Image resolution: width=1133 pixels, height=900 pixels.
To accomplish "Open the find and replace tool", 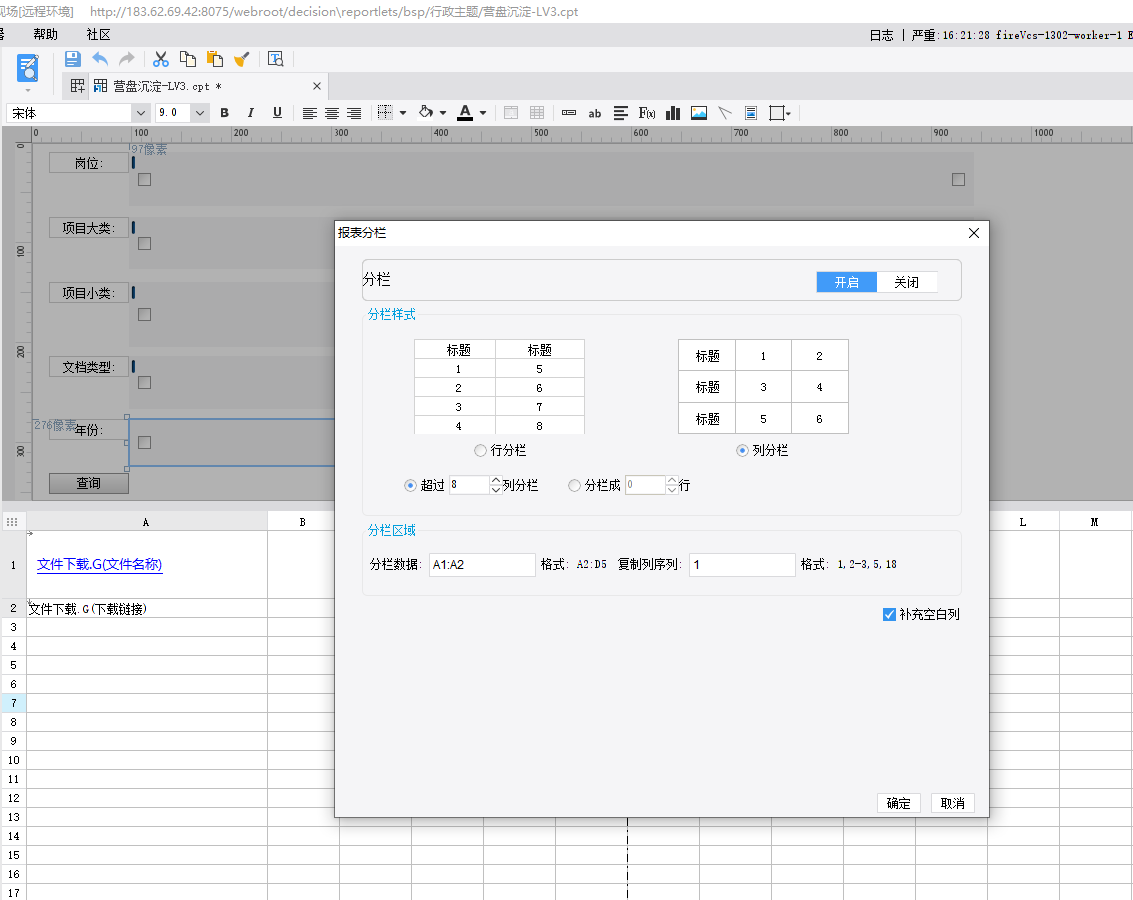I will click(275, 59).
